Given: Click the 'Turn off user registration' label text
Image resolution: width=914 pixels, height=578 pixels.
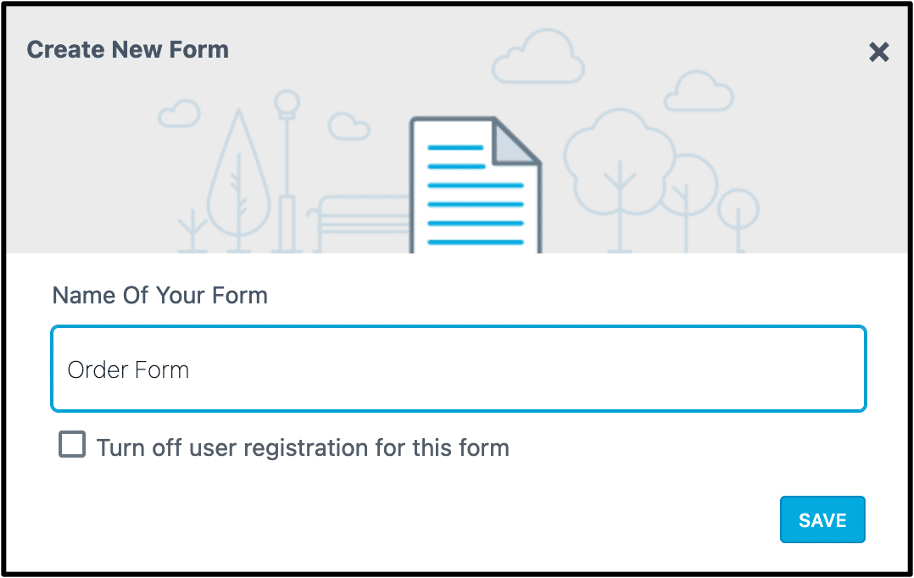Looking at the screenshot, I should coord(303,447).
